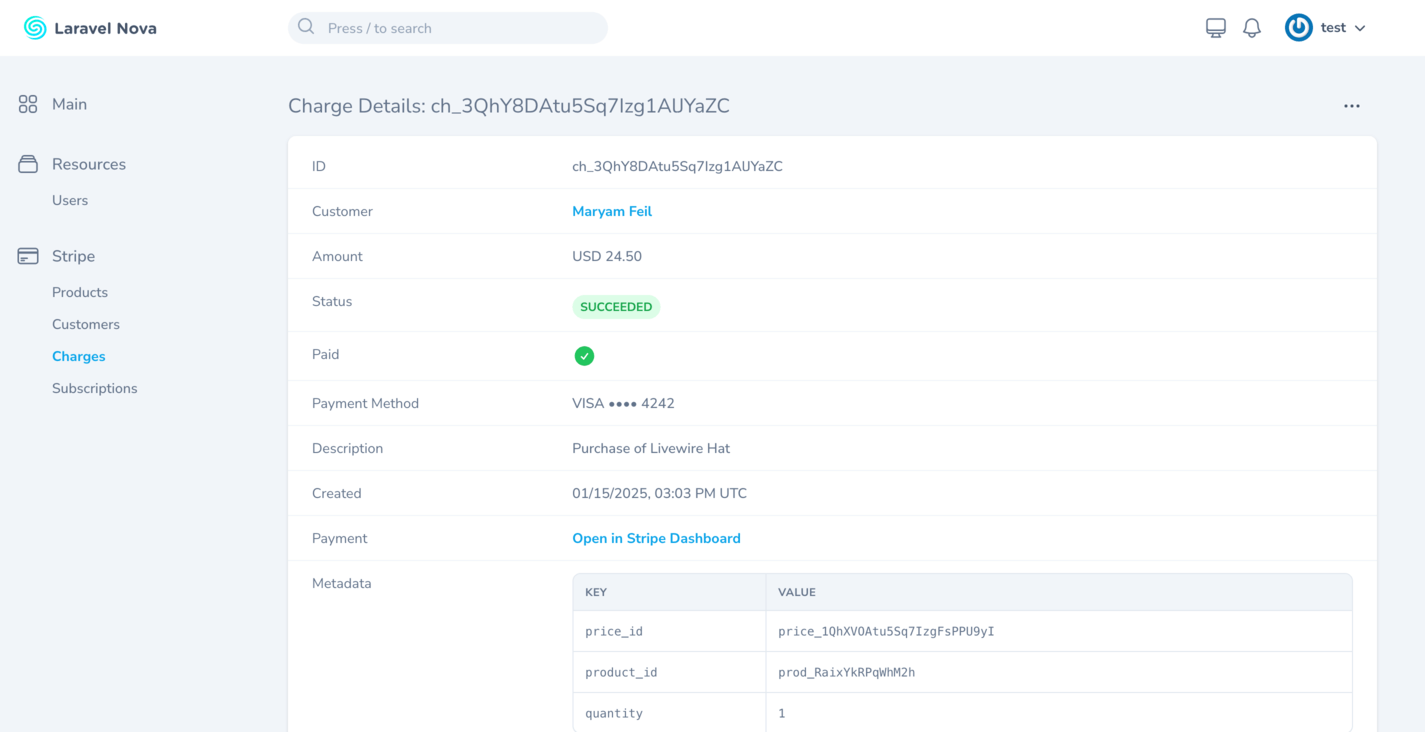The width and height of the screenshot is (1425, 732).
Task: Select Subscriptions in the sidebar
Action: point(95,388)
